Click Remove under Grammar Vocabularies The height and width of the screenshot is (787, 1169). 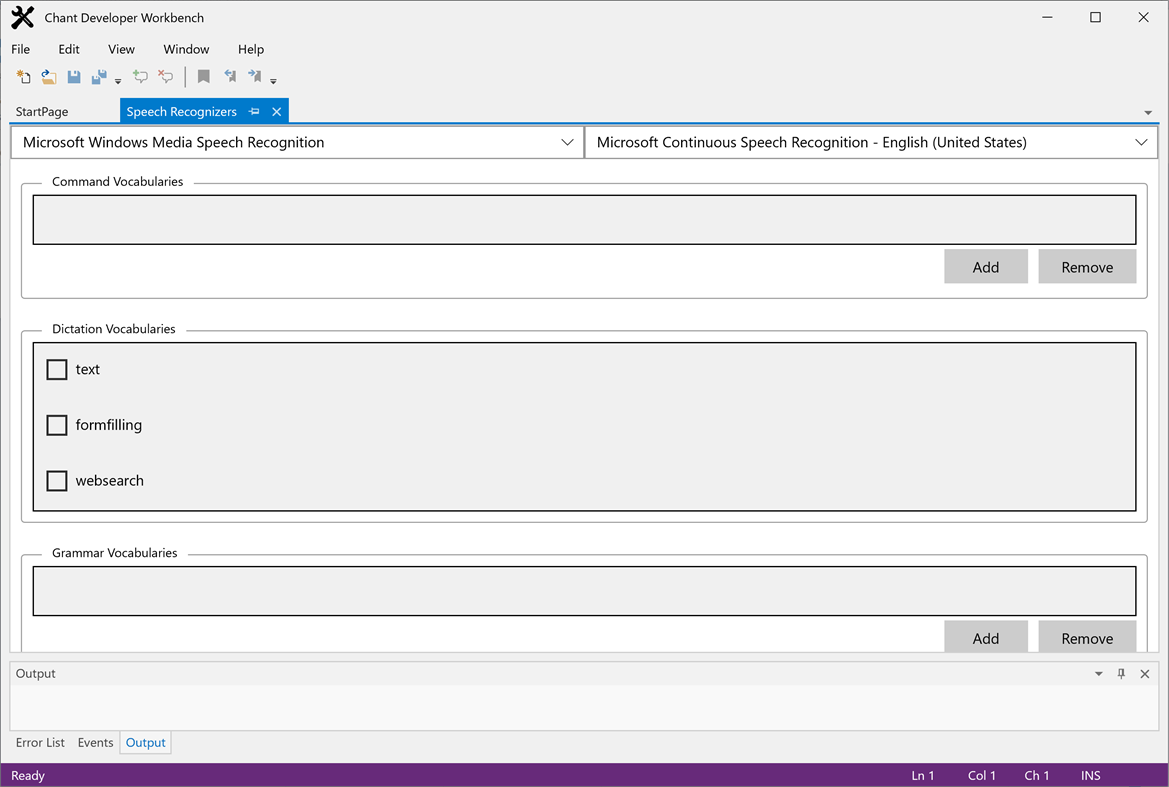1087,637
